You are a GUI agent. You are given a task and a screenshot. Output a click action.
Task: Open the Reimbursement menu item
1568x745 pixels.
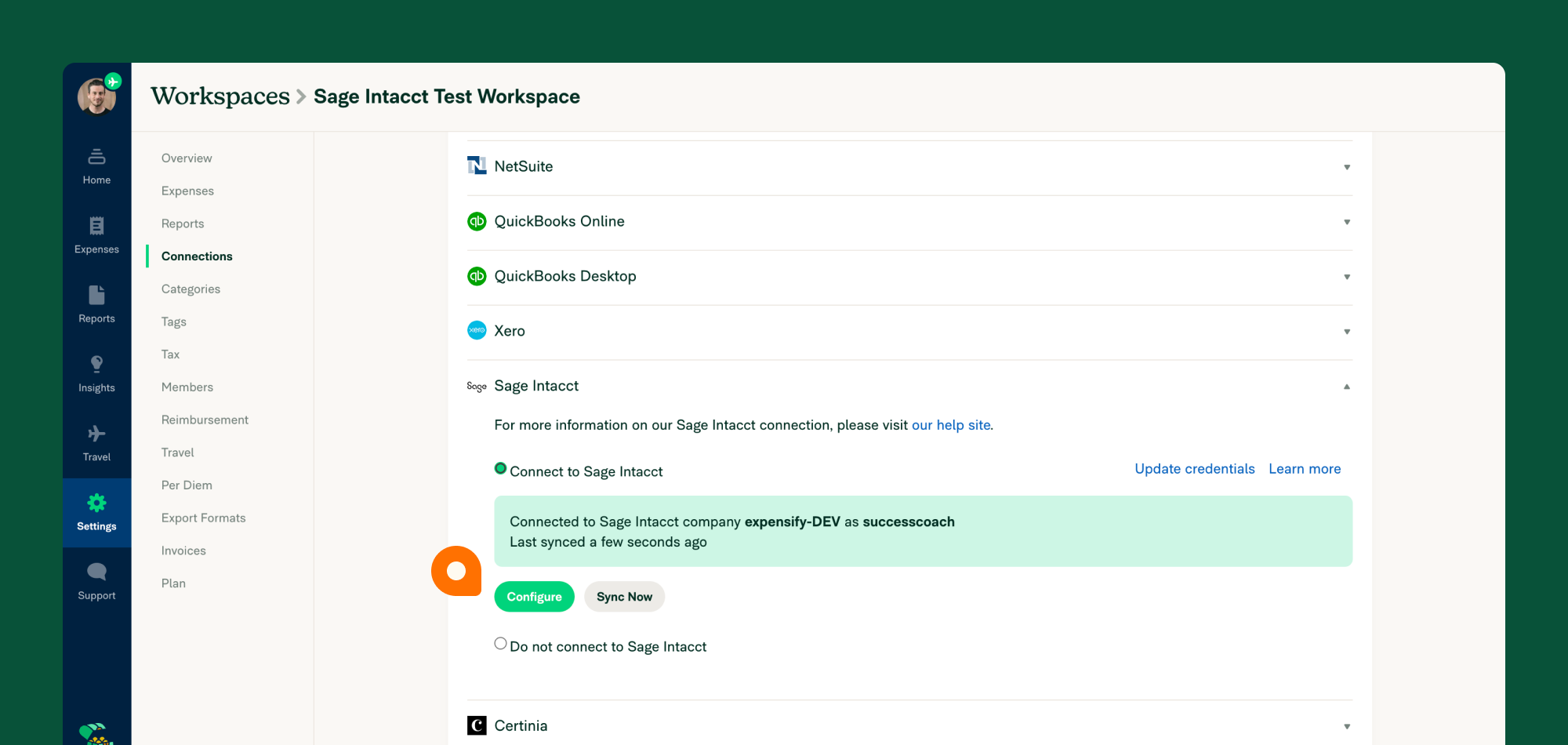(205, 420)
